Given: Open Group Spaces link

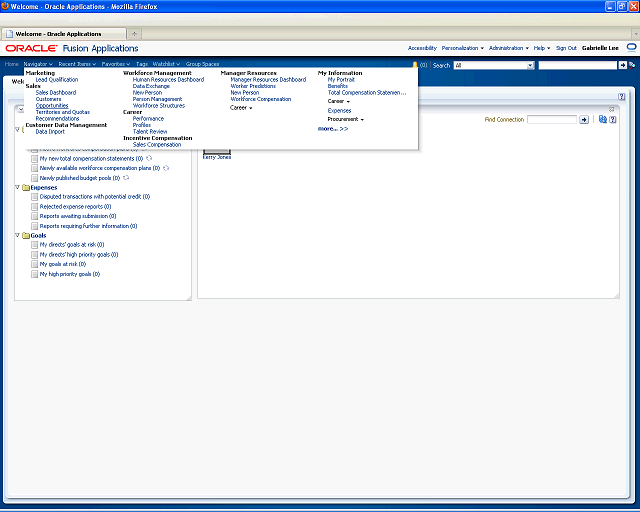Looking at the screenshot, I should (x=202, y=64).
